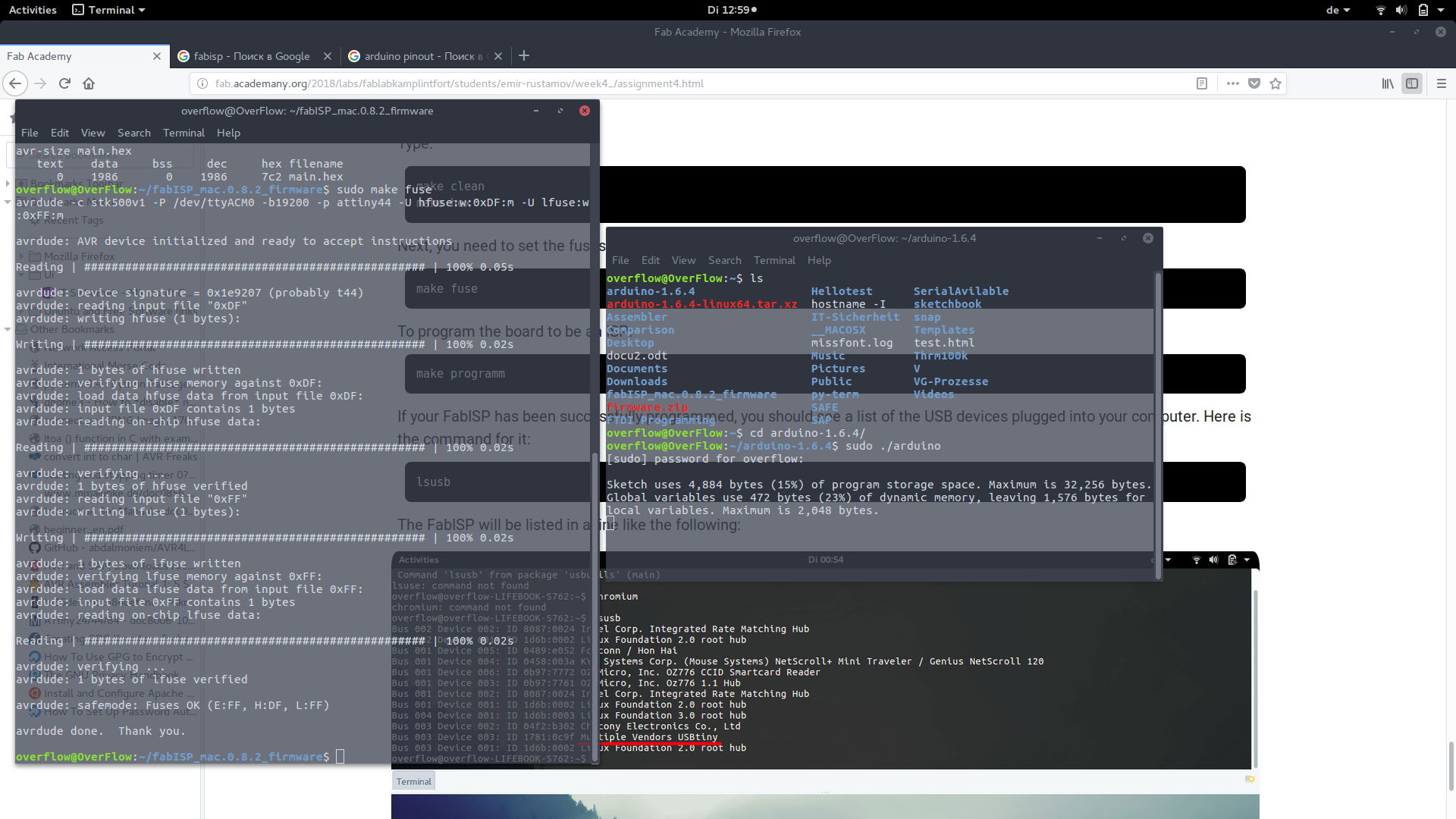Open Search menu in arduino-1.6.4 terminal

724,260
